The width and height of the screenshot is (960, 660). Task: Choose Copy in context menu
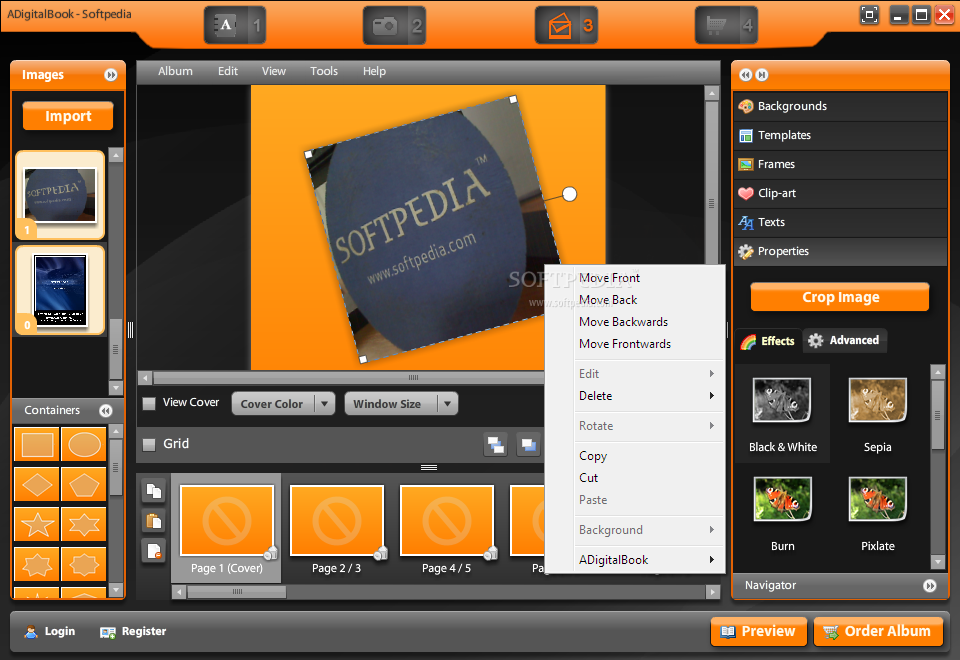[x=635, y=456]
